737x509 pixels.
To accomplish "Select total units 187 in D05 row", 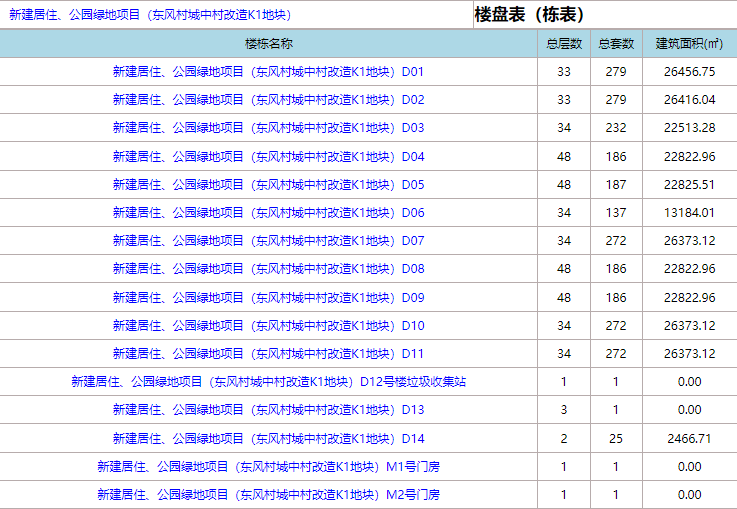I will (x=616, y=185).
